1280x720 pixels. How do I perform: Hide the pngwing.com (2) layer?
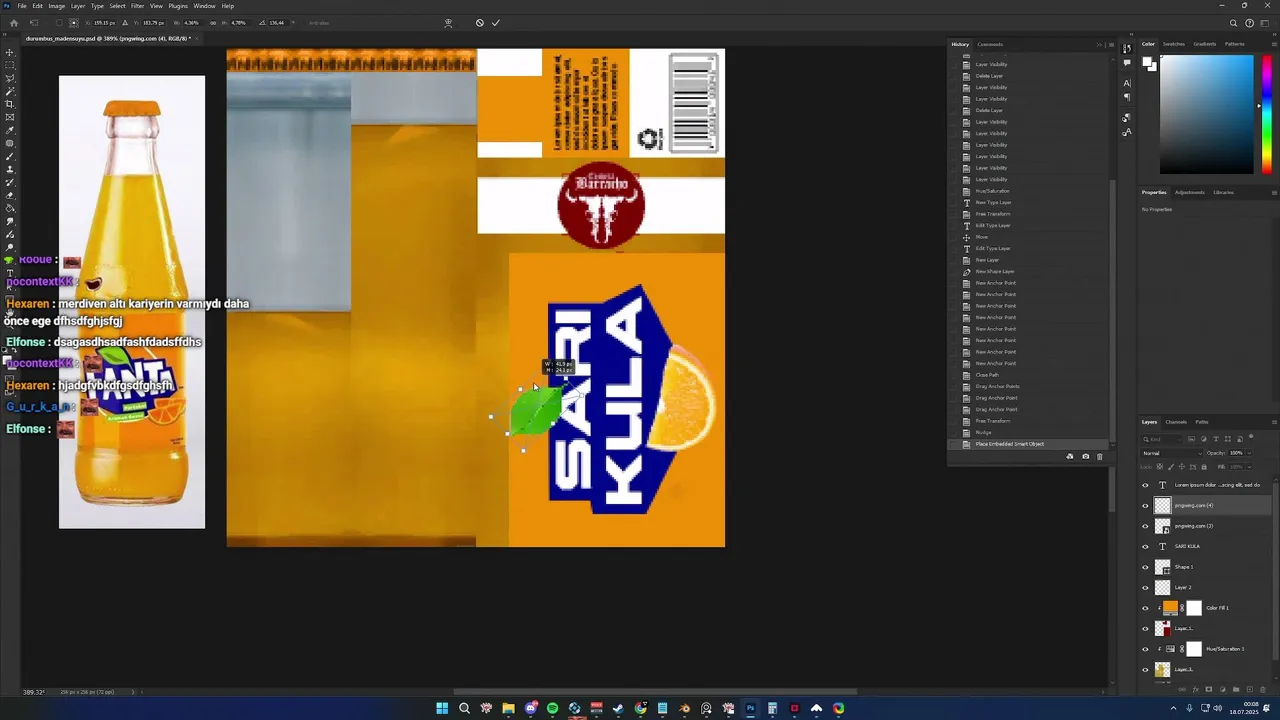(1146, 526)
